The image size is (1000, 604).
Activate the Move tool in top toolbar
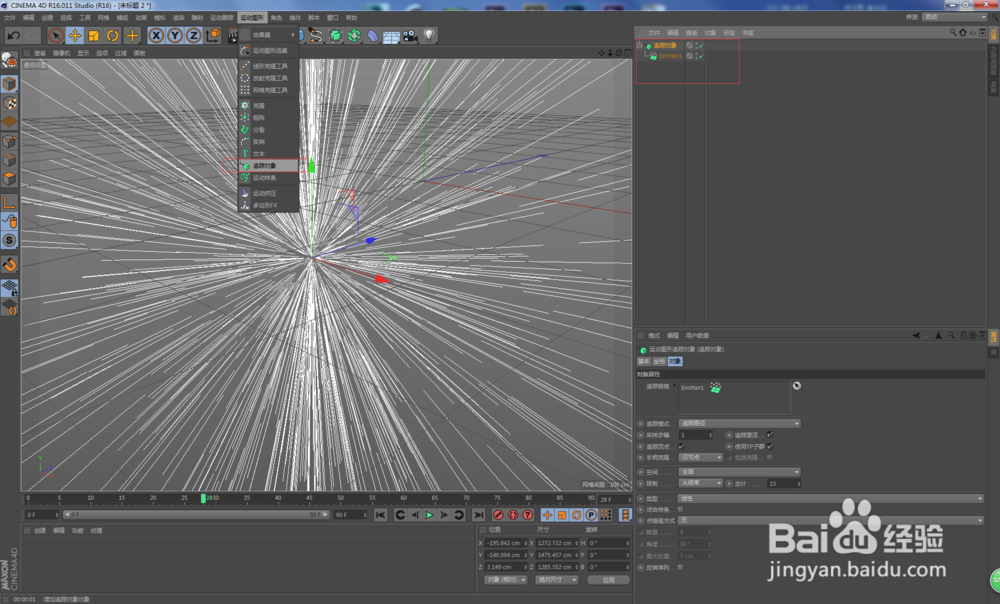[x=75, y=36]
